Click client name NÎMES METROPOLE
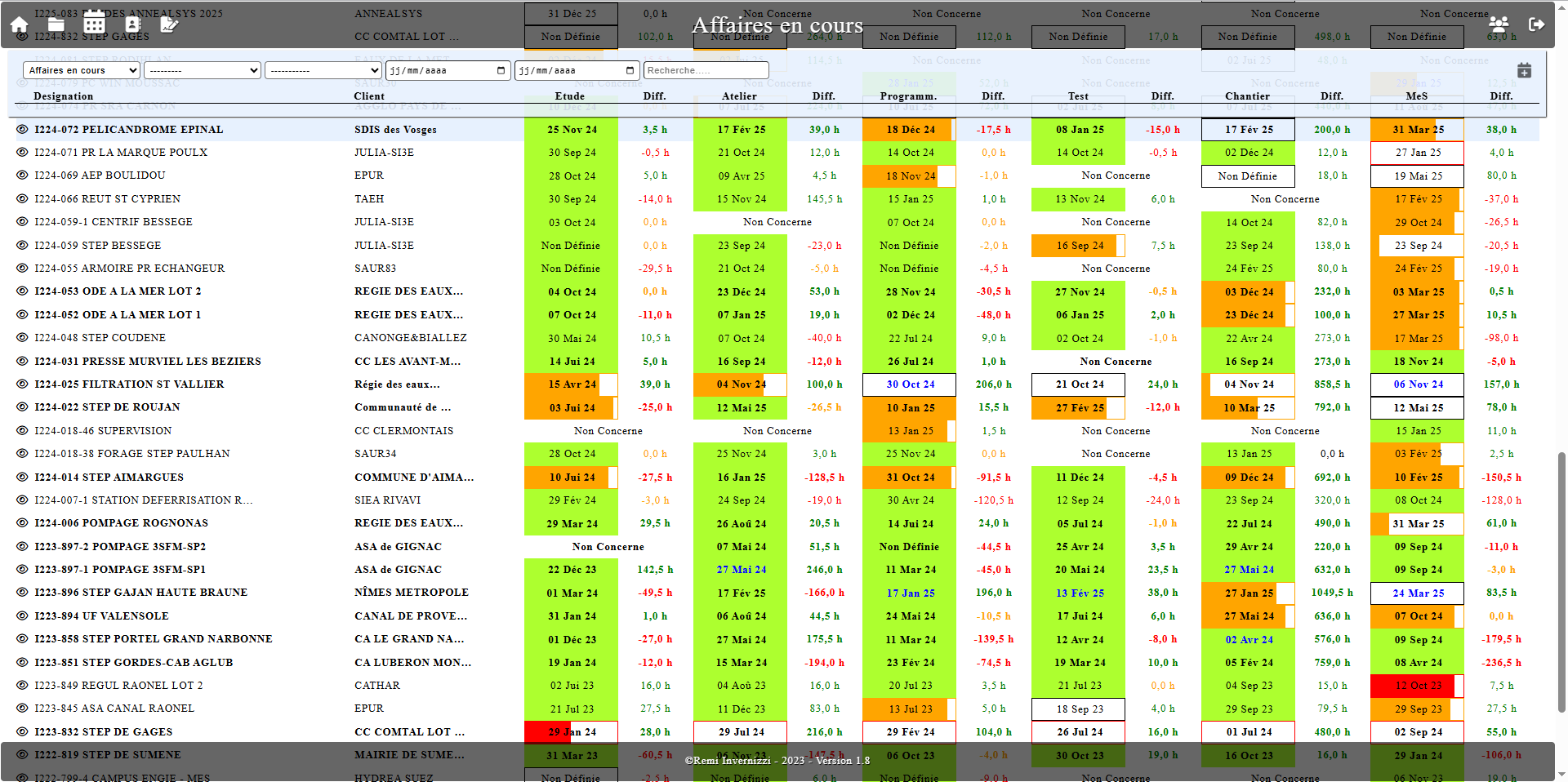Image resolution: width=1568 pixels, height=782 pixels. (x=412, y=592)
